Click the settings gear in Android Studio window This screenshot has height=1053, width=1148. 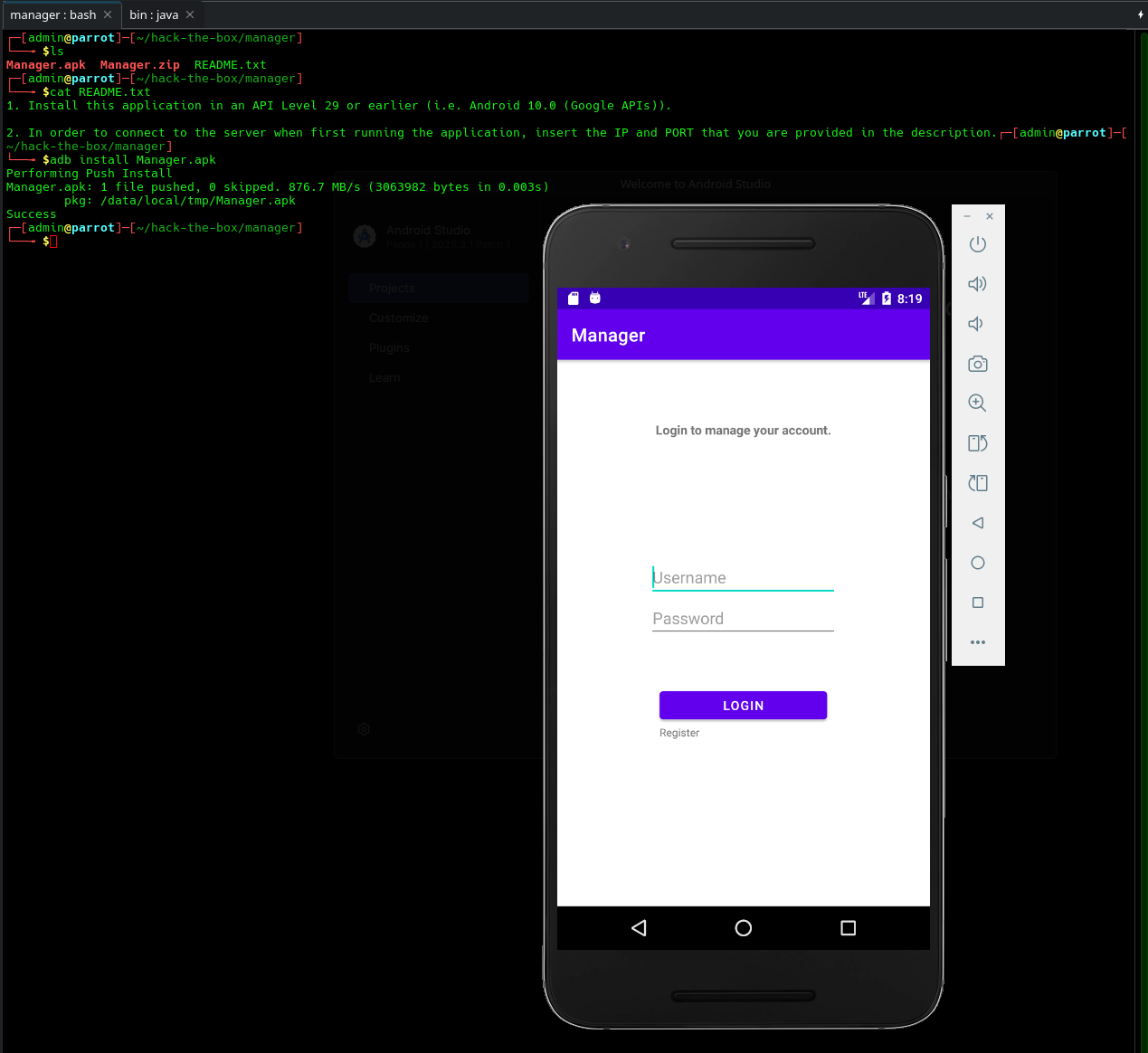pos(364,729)
